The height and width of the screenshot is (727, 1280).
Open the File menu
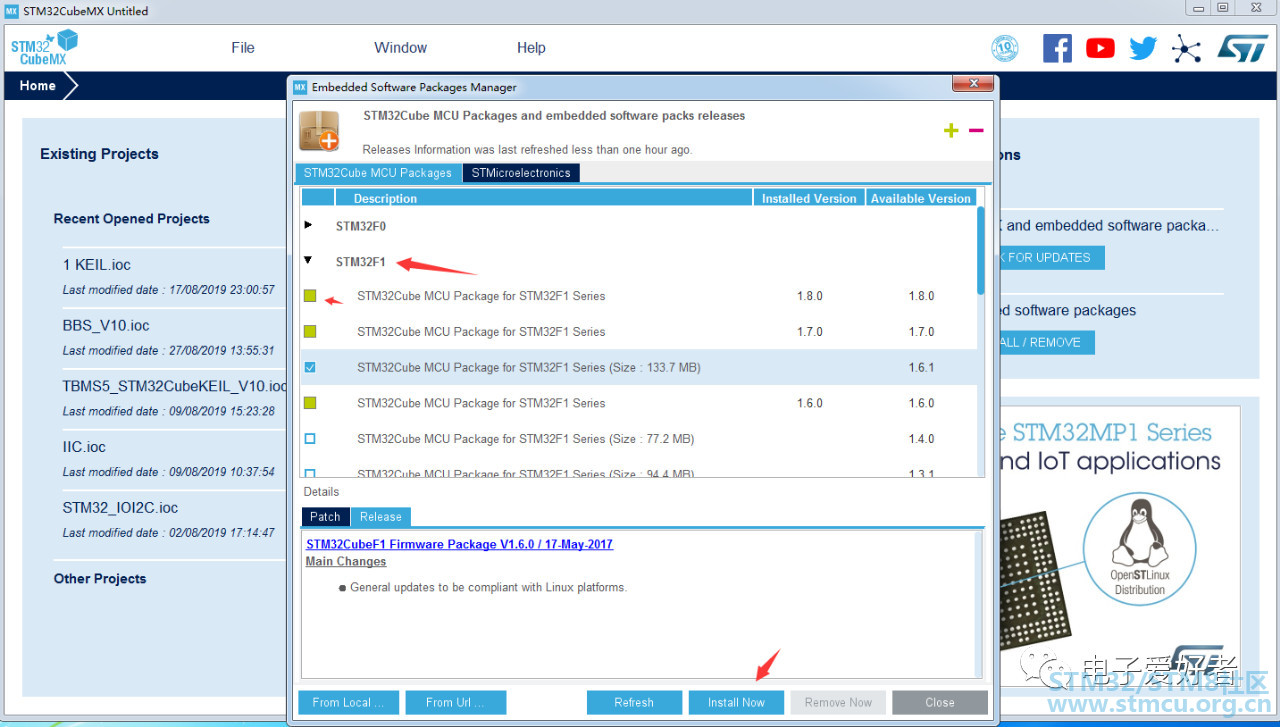[243, 48]
